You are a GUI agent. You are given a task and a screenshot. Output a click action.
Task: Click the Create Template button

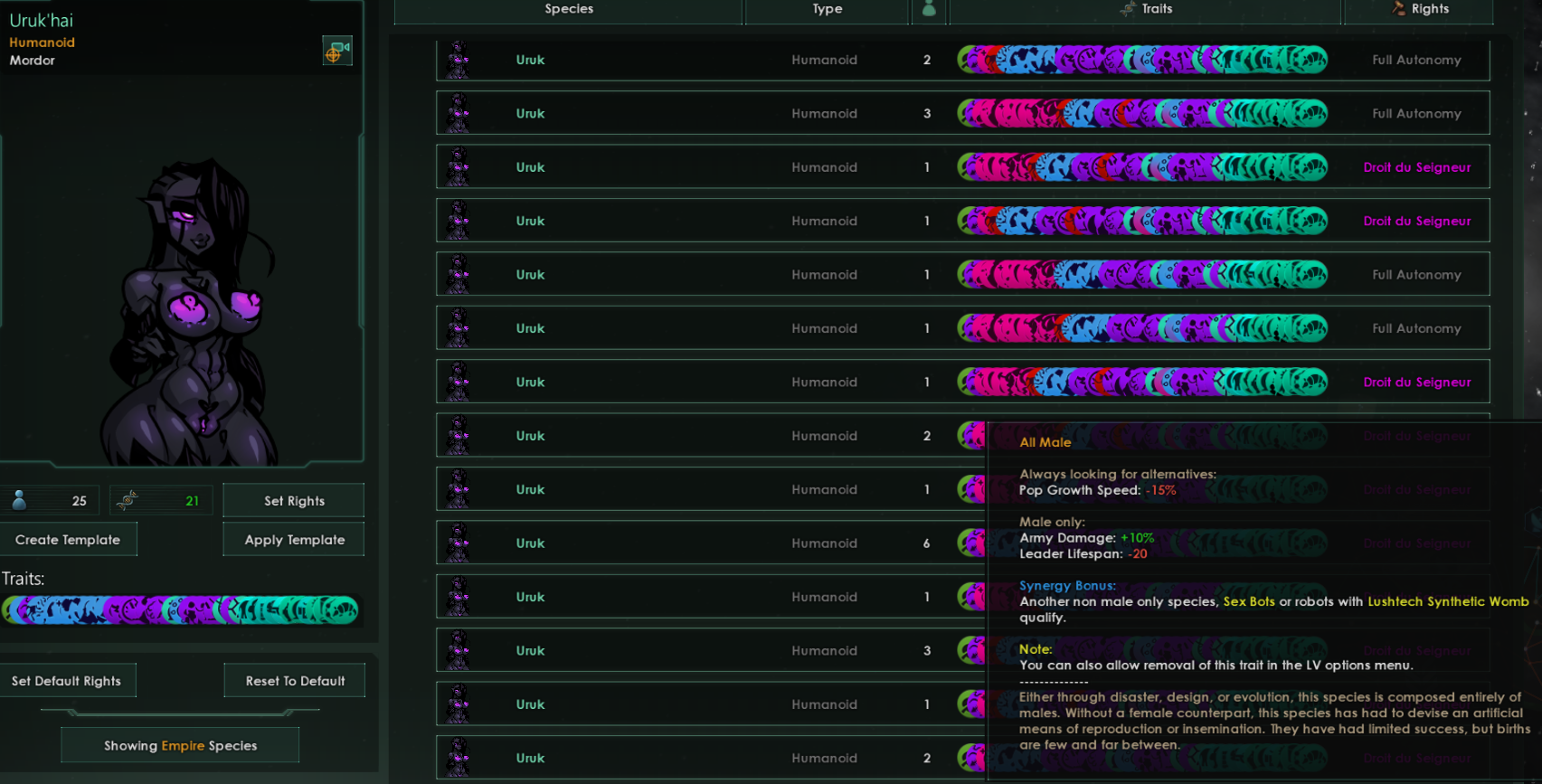pos(68,540)
